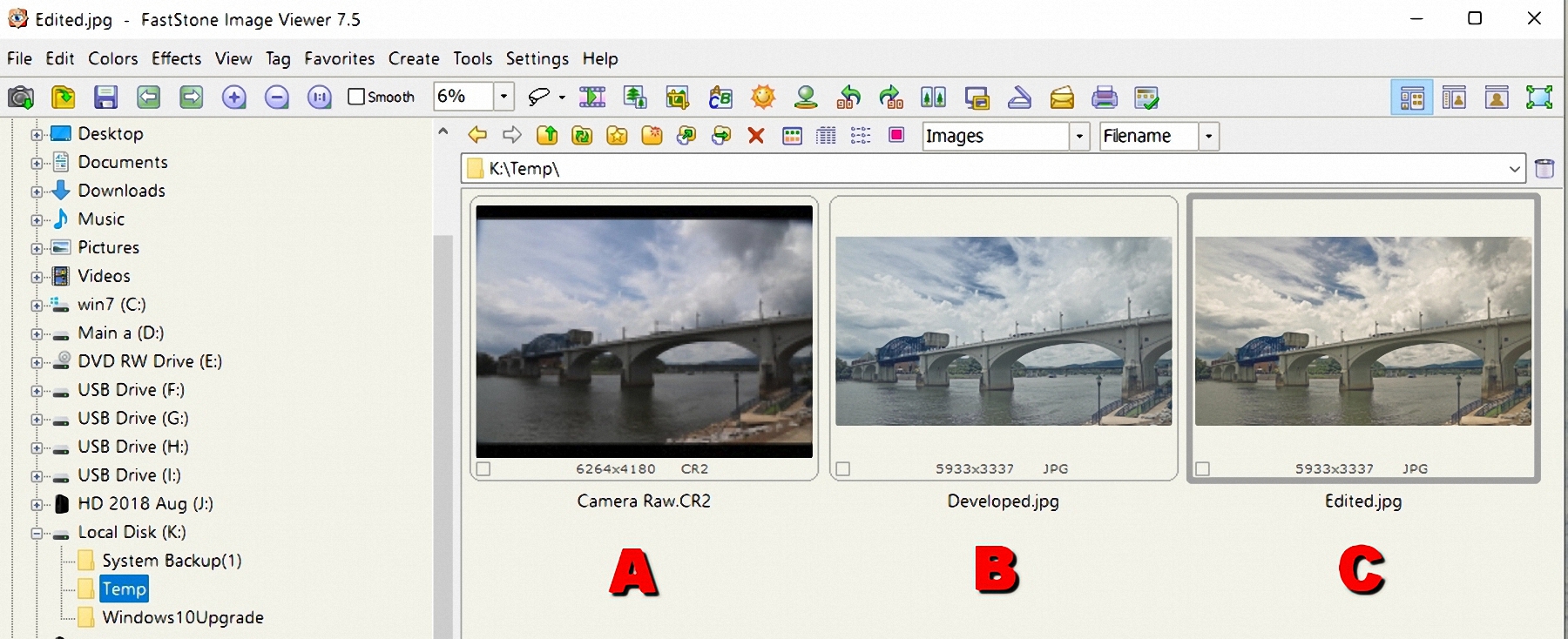1568x639 pixels.
Task: Open the zoom percentage dropdown
Action: coord(504,97)
